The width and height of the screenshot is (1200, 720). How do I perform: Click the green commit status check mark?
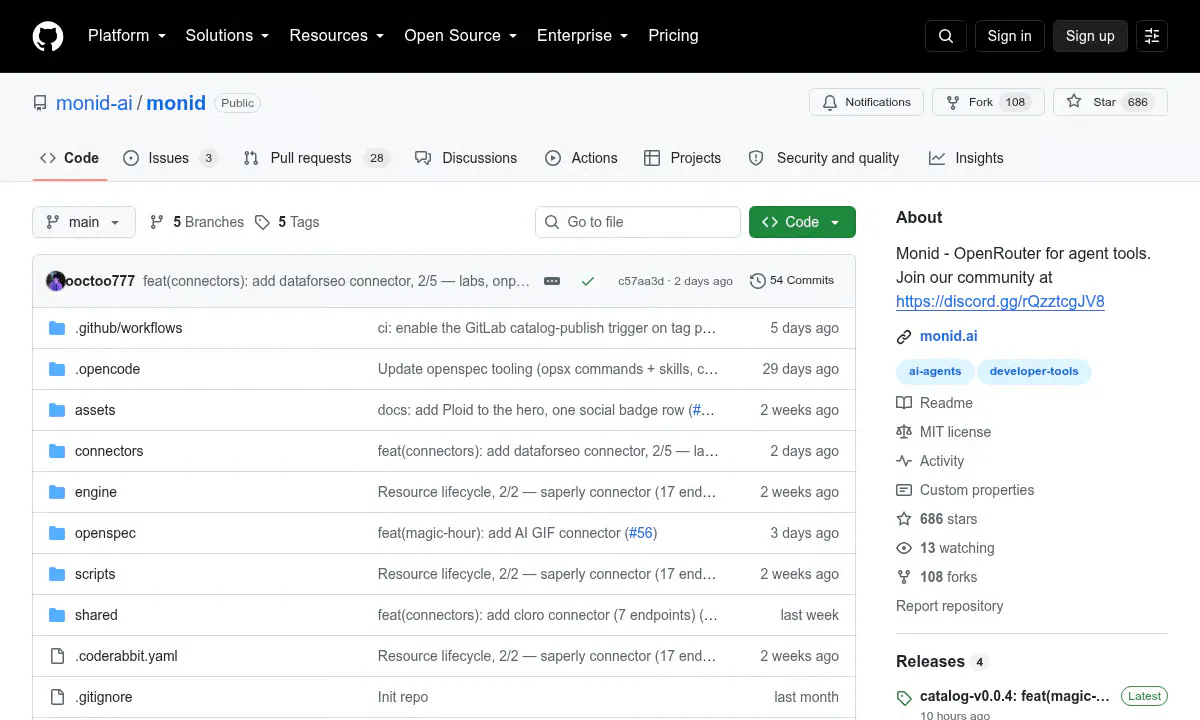588,281
